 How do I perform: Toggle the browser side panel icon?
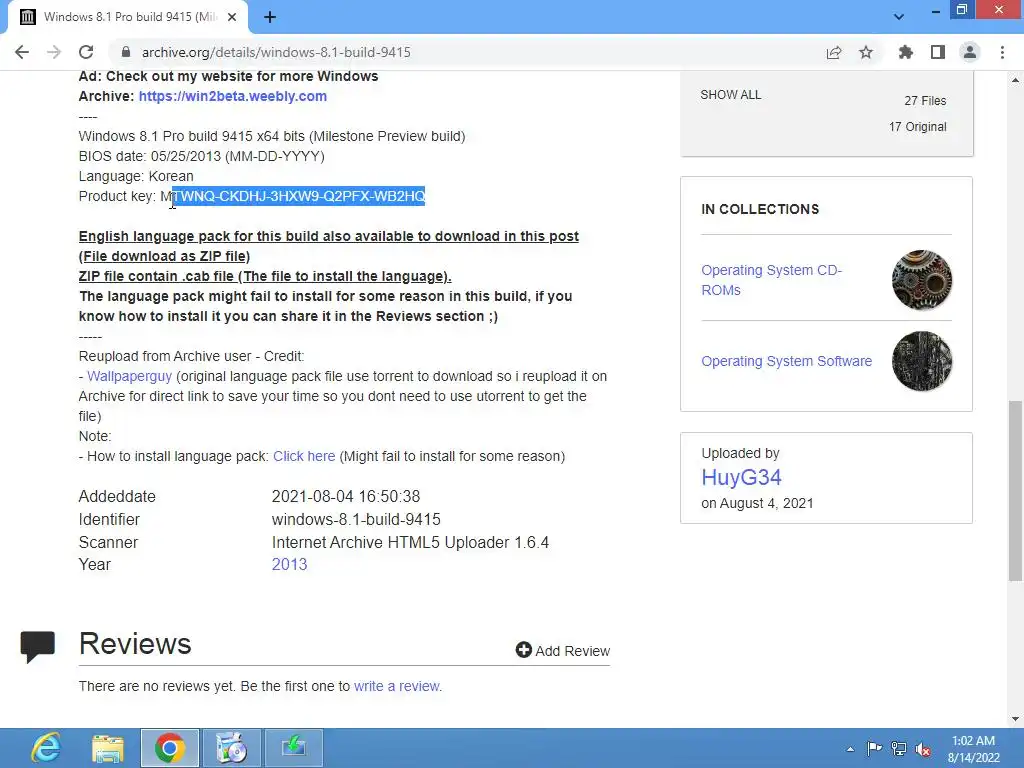[938, 52]
